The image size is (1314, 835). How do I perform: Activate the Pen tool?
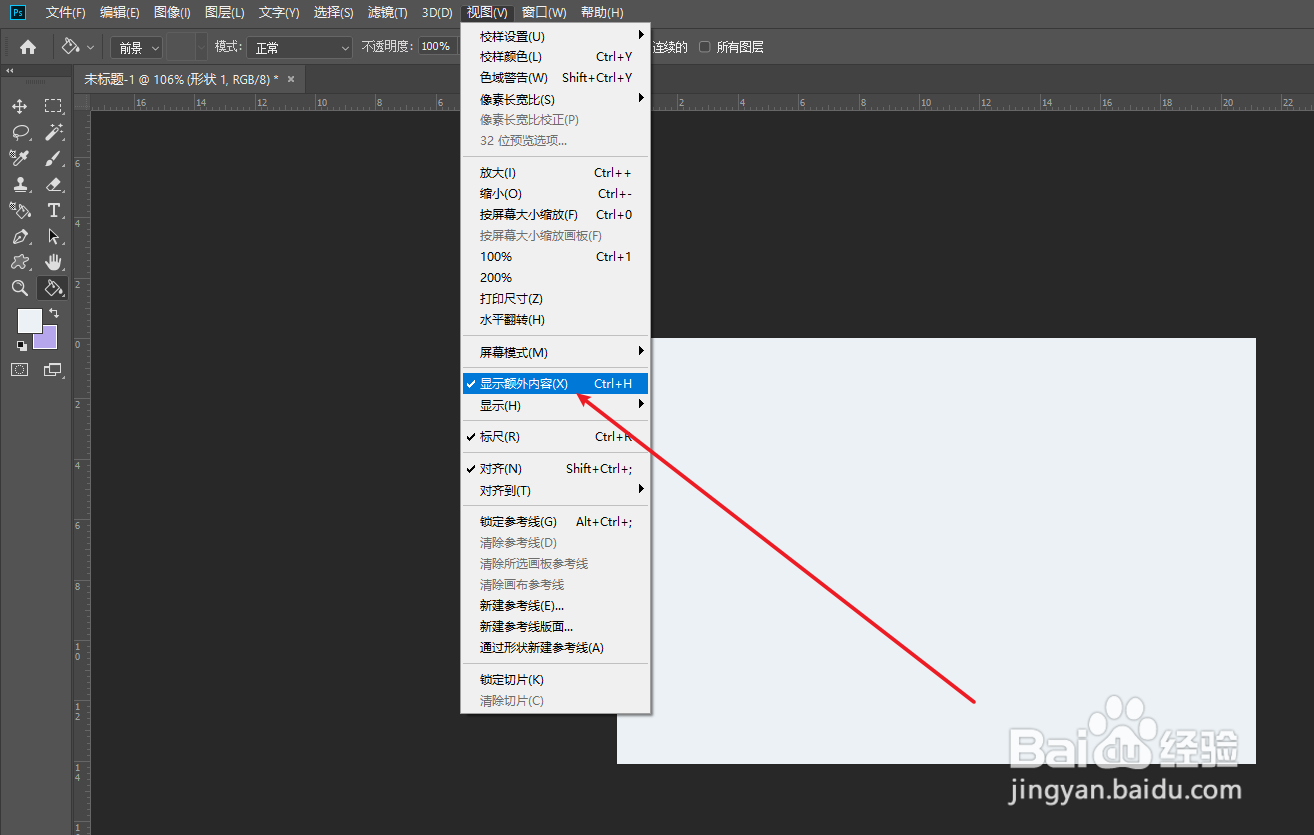[x=20, y=236]
